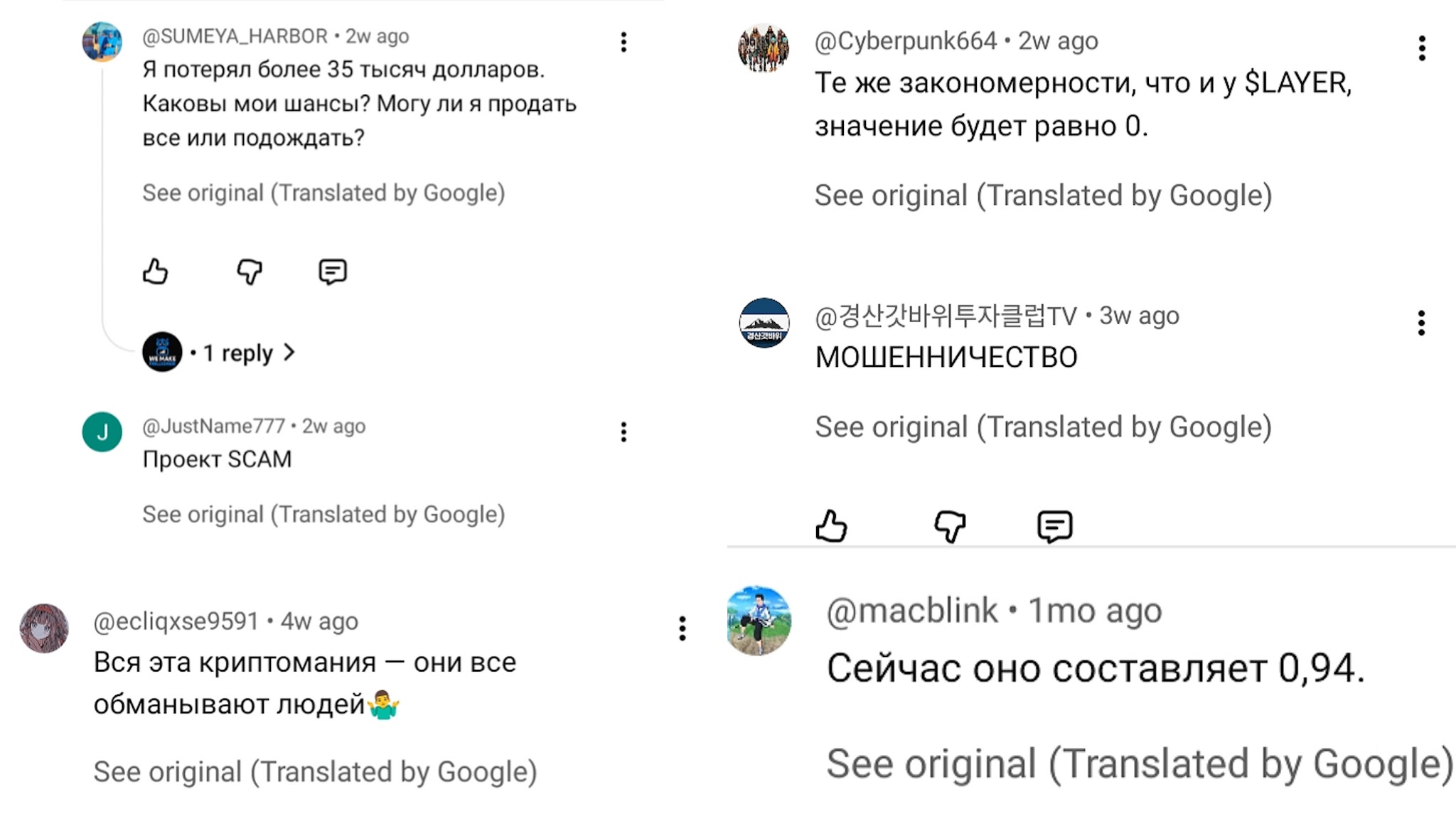1456x819 pixels.
Task: Open macblink profile avatar
Action: pos(759,621)
